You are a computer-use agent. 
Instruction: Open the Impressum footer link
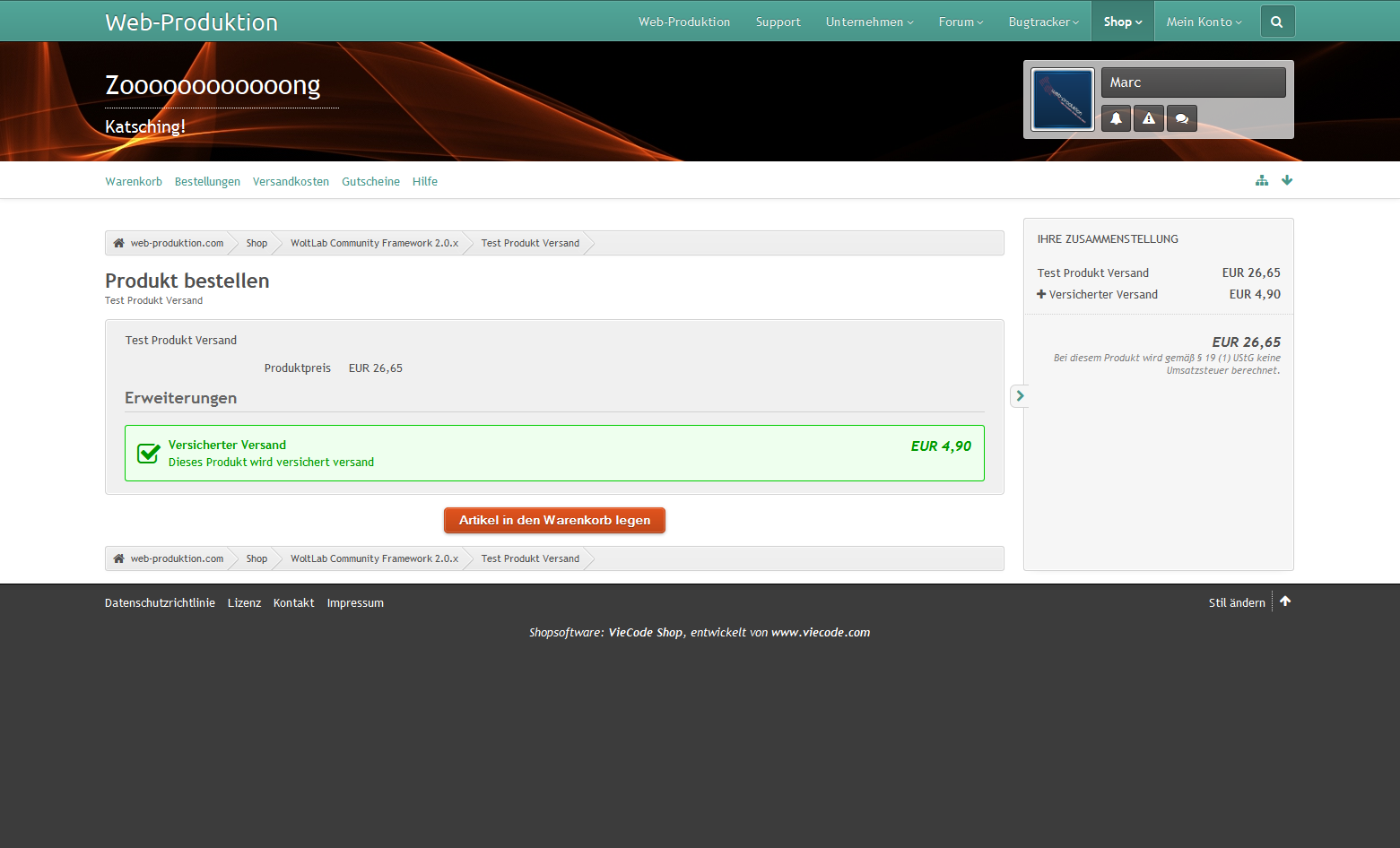pos(355,603)
